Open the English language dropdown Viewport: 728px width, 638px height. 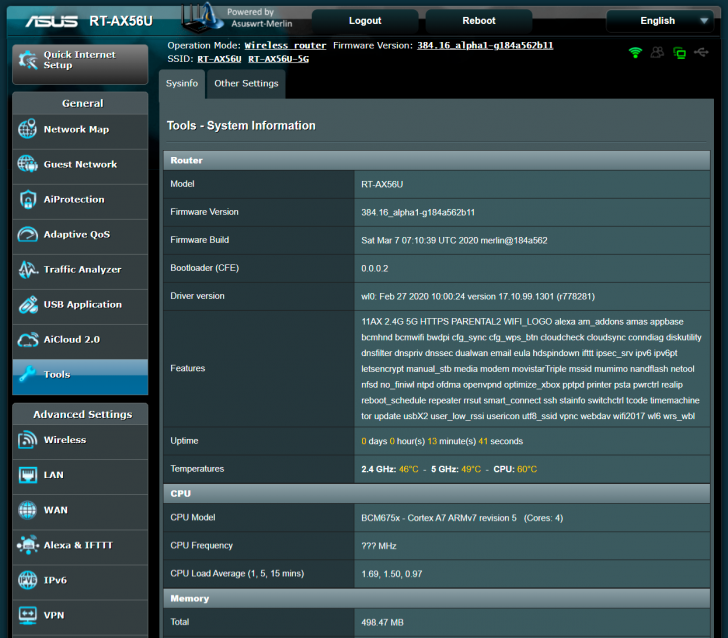(x=660, y=21)
